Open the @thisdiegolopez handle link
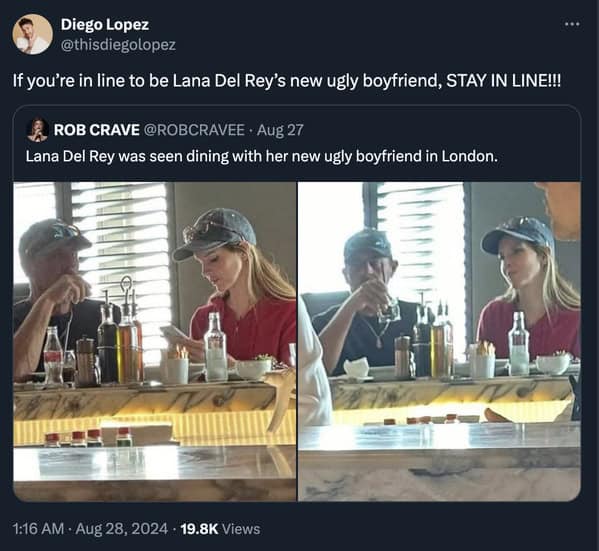This screenshot has width=599, height=551. click(x=118, y=45)
